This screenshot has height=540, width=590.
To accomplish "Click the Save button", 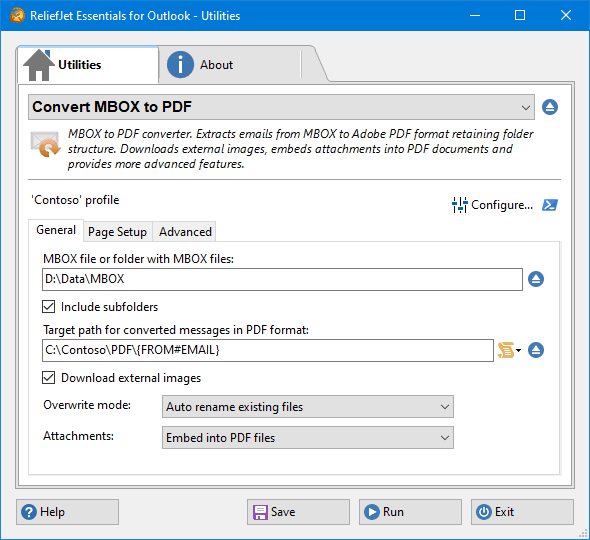I will click(298, 512).
